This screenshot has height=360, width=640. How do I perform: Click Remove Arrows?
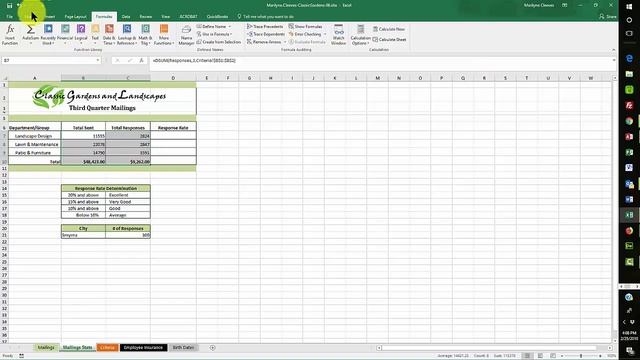pos(264,42)
